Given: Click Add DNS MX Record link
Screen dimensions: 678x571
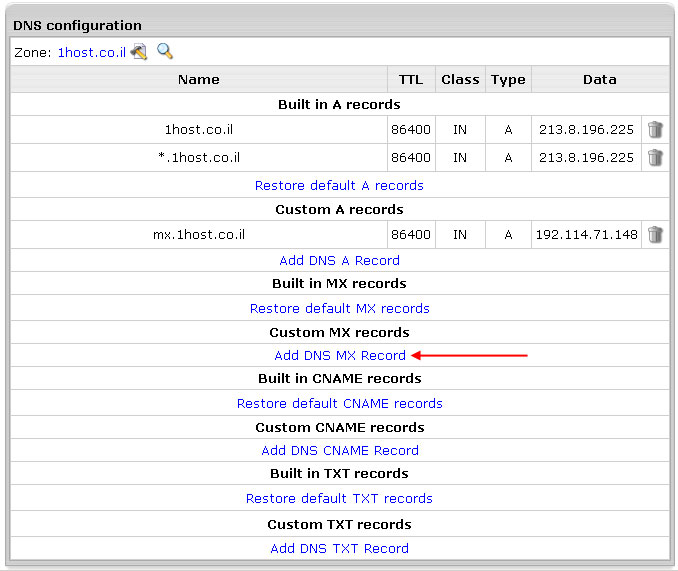Looking at the screenshot, I should (339, 355).
